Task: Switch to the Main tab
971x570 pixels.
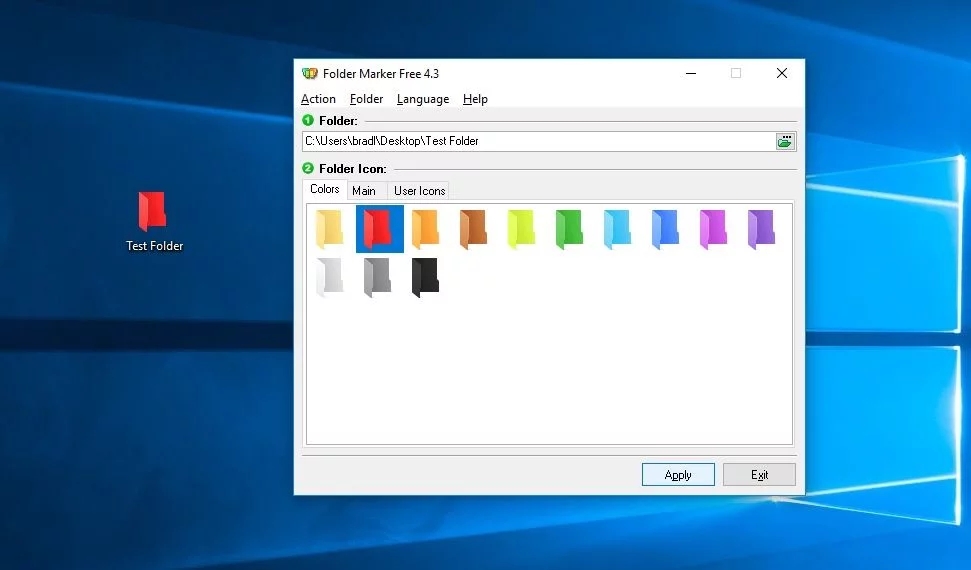Action: [364, 191]
